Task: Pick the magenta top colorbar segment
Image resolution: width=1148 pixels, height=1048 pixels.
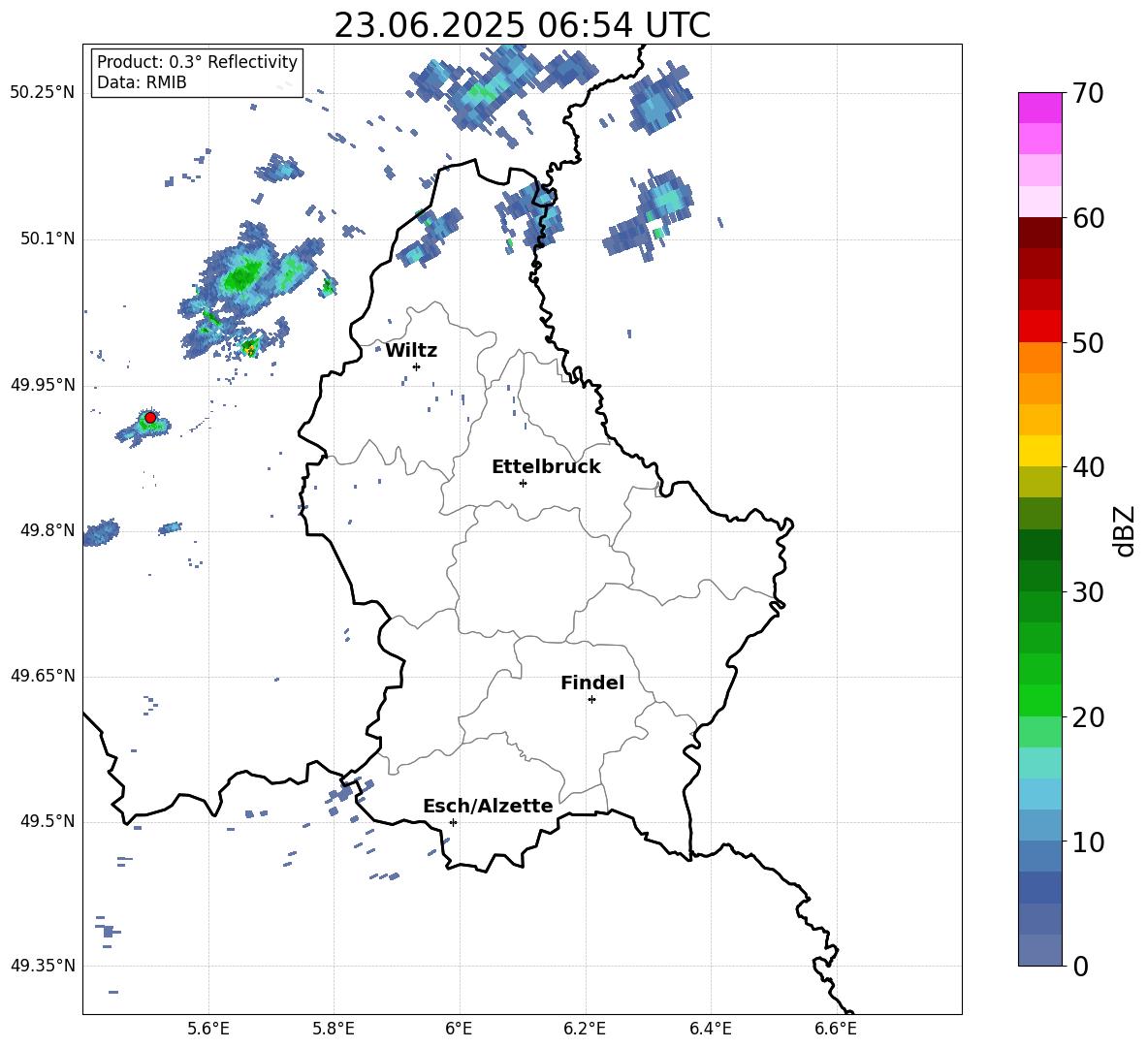Action: click(x=1039, y=108)
